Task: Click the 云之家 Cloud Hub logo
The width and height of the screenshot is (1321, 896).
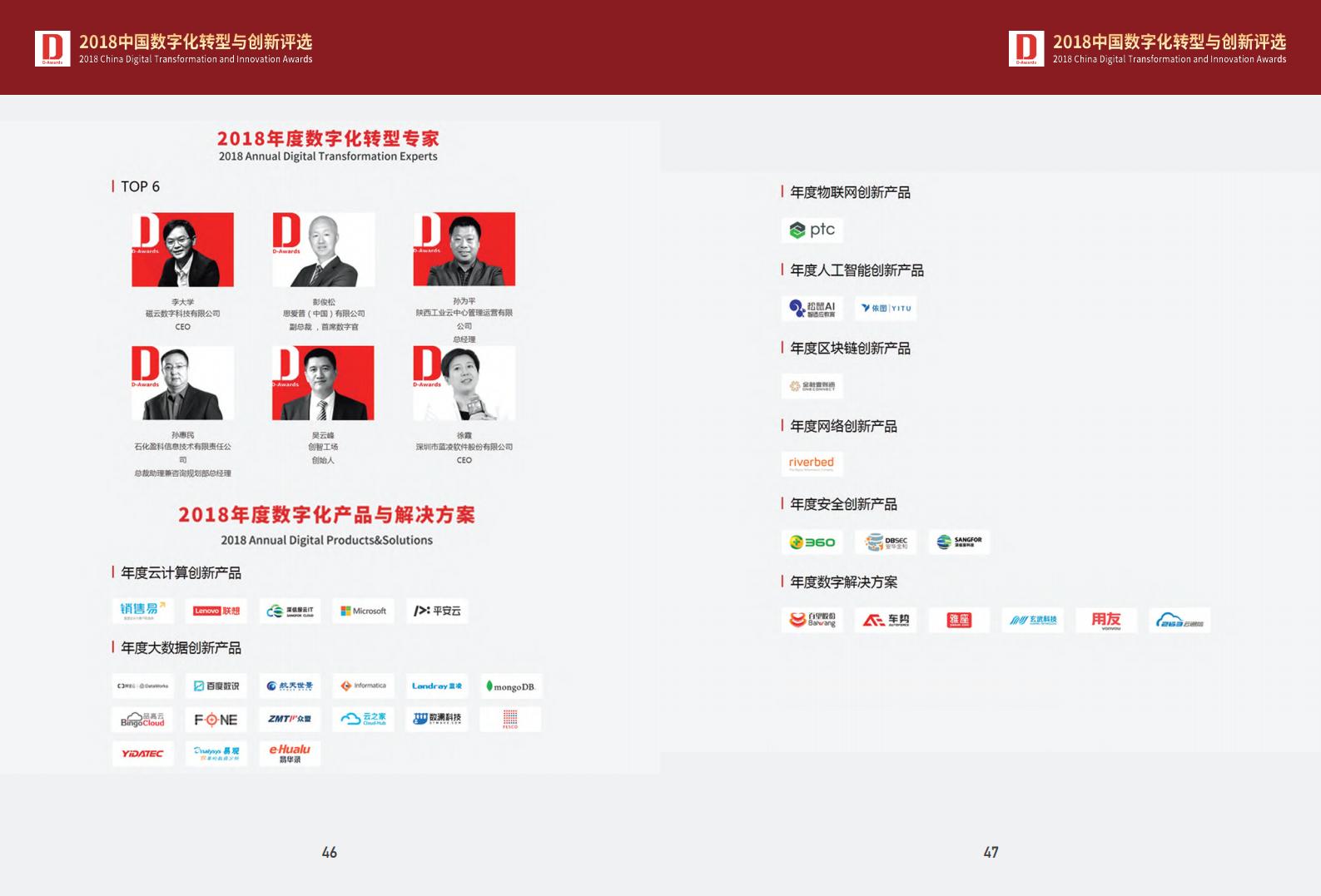Action: tap(363, 720)
